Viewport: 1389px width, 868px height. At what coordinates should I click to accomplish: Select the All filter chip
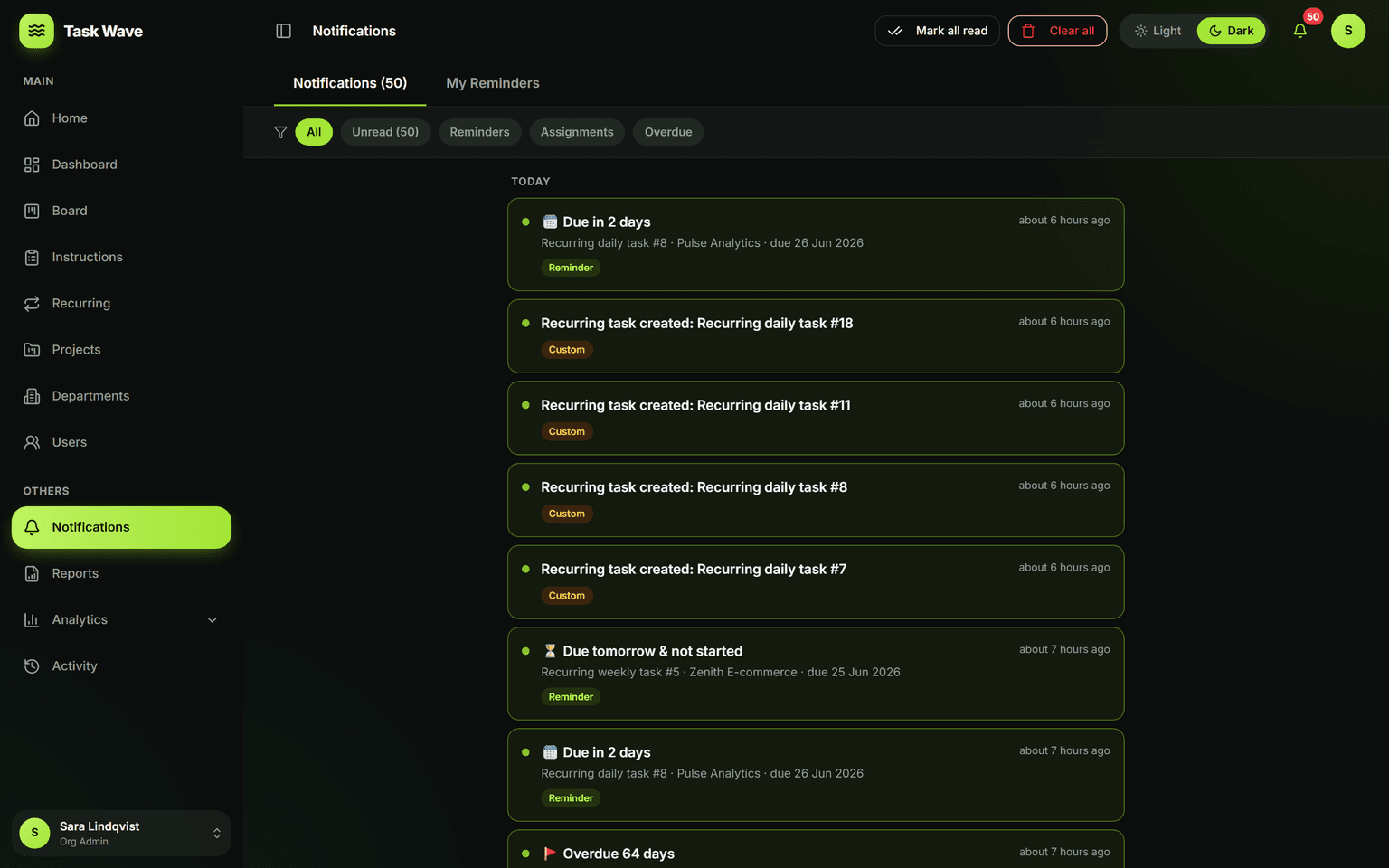pyautogui.click(x=314, y=132)
